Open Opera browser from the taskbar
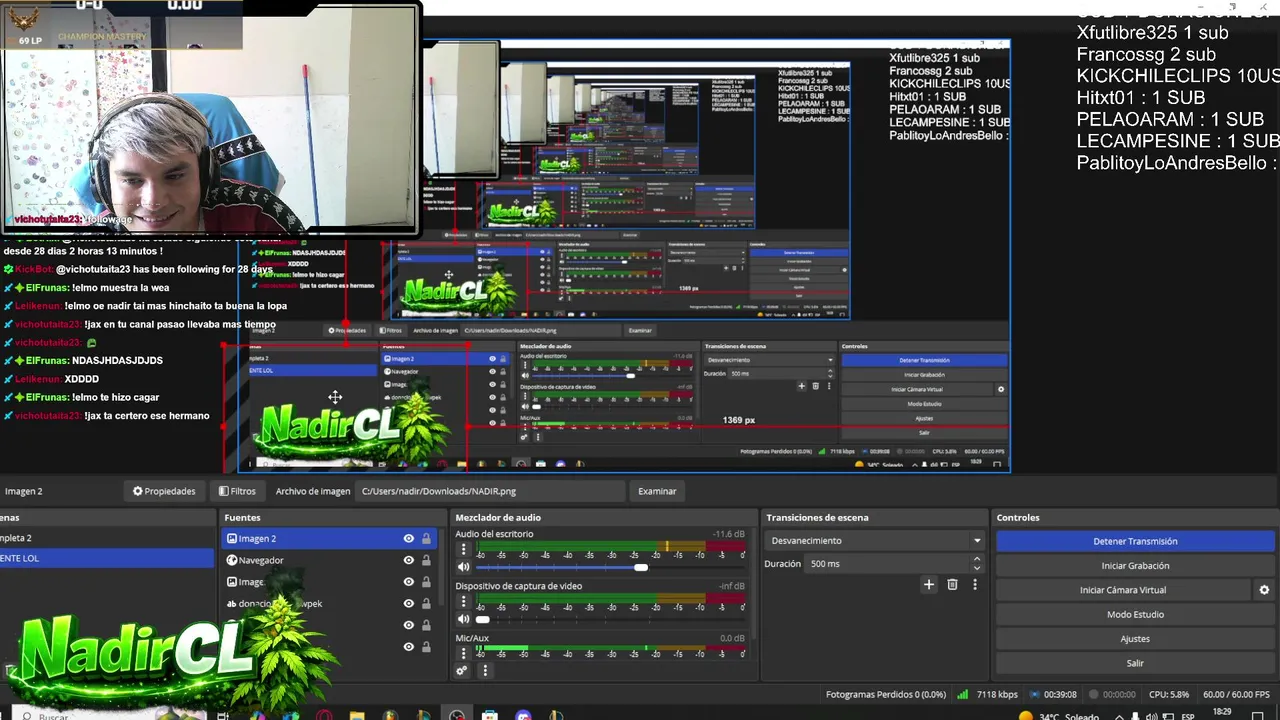Image resolution: width=1280 pixels, height=720 pixels. point(324,716)
